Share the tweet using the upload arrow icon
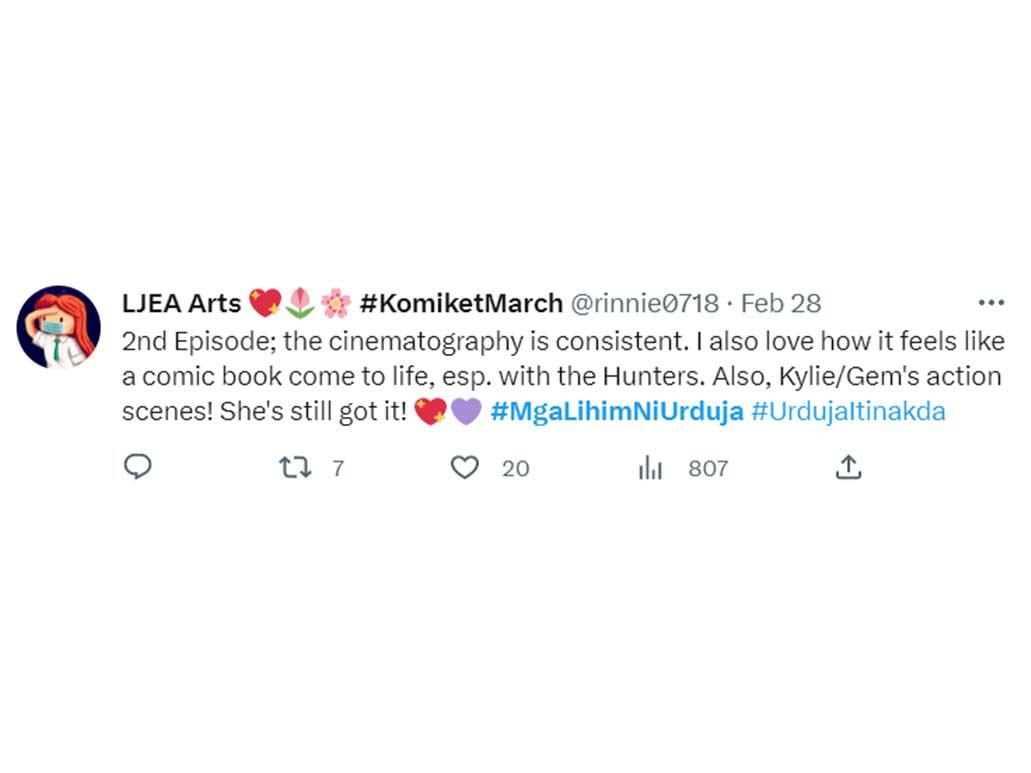This screenshot has height=773, width=1031. (848, 467)
